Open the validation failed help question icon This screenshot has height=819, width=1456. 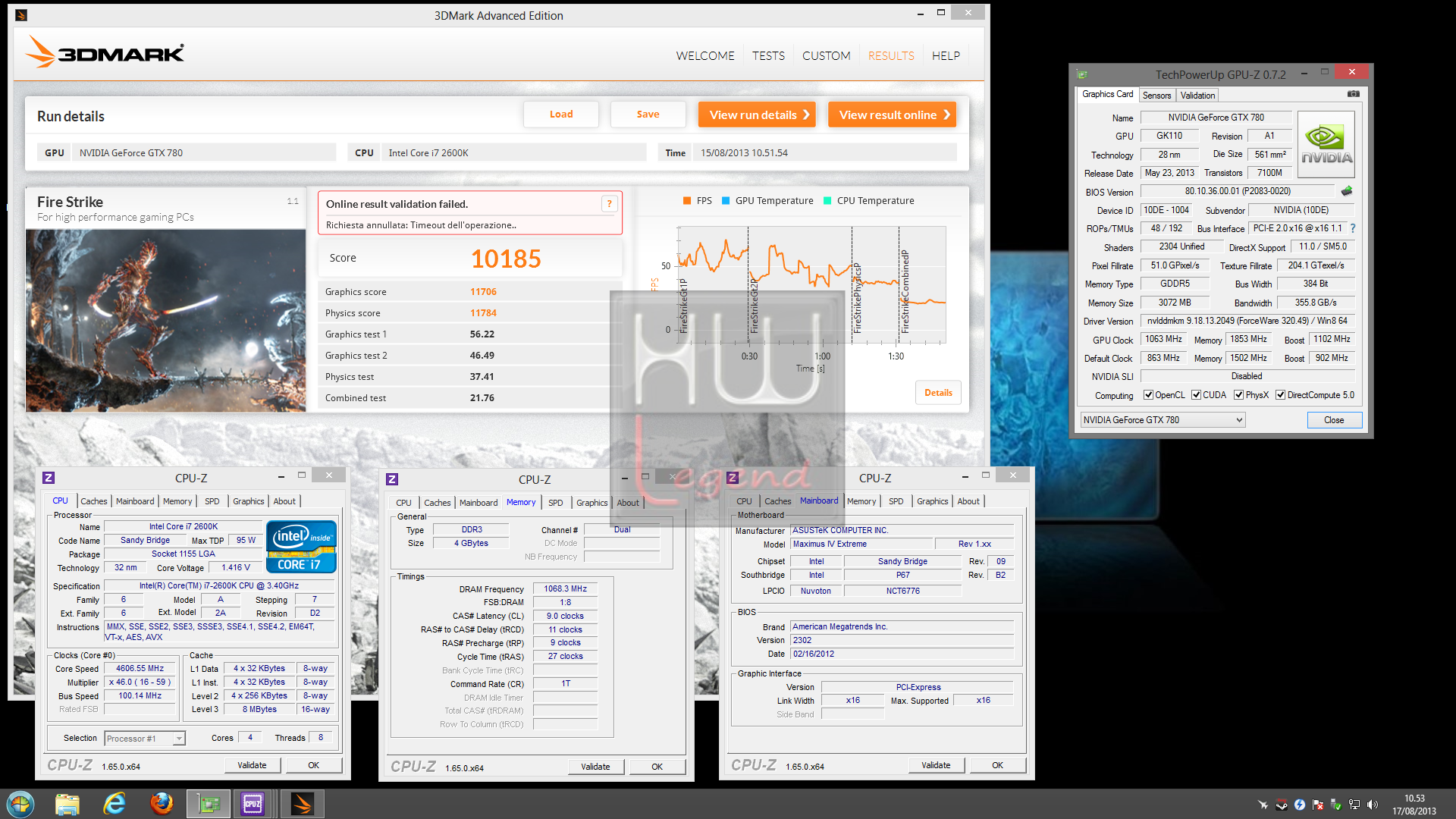coord(608,203)
